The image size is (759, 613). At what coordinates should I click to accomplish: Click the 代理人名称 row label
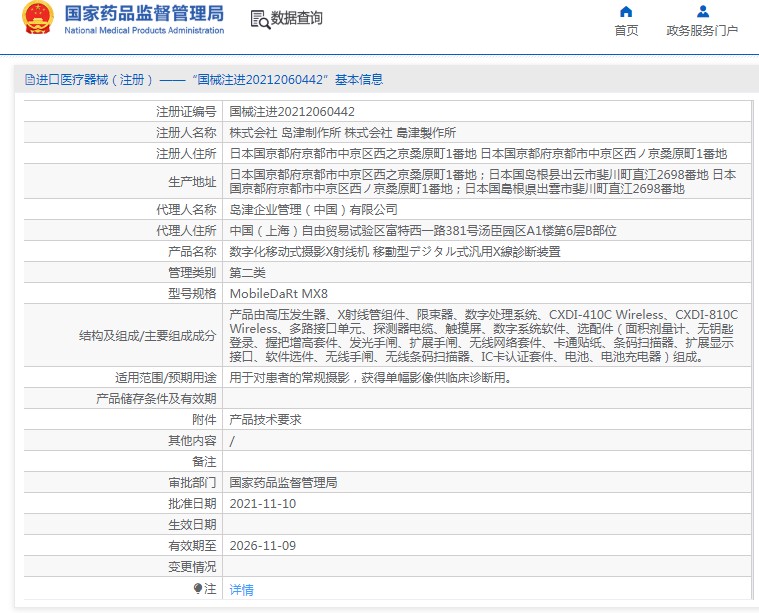pos(186,210)
